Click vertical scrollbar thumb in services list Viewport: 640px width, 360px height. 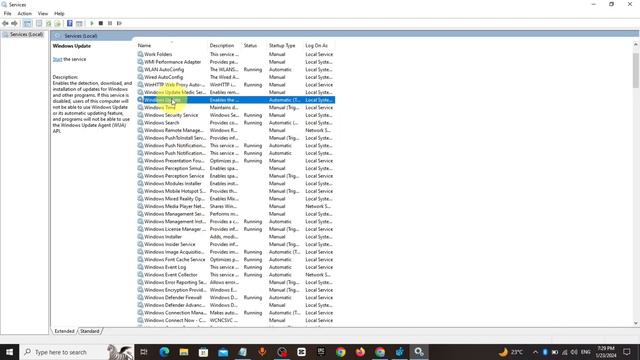tap(636, 70)
